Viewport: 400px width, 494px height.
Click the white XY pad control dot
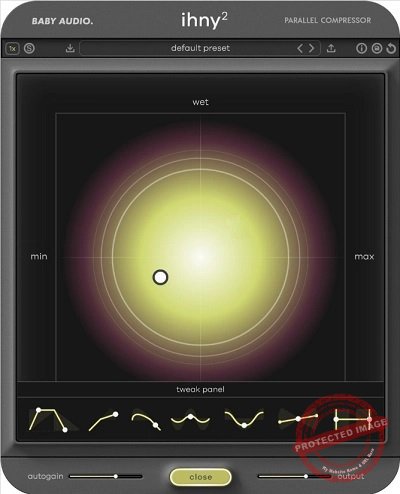click(x=160, y=277)
